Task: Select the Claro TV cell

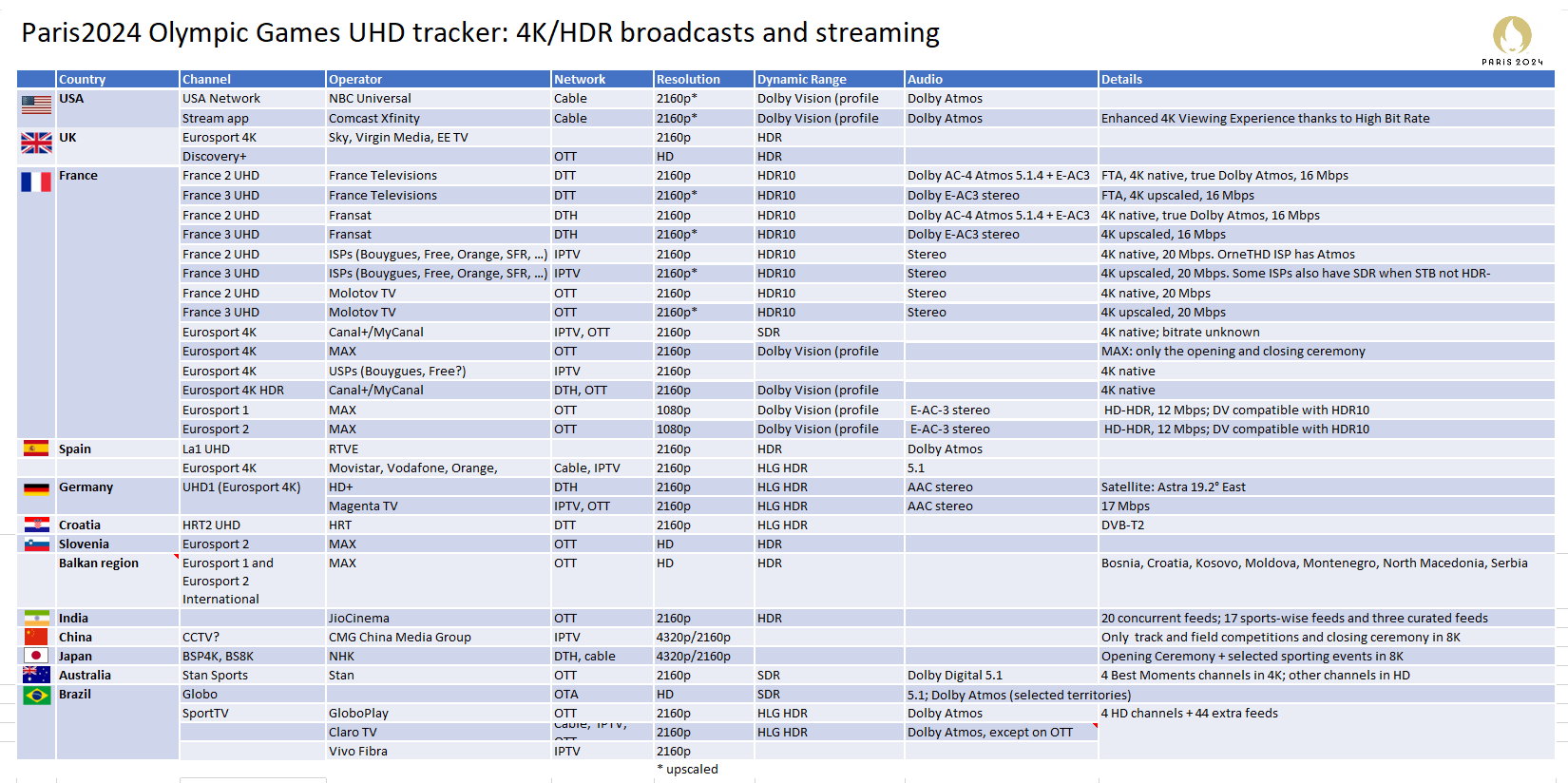Action: 438,733
